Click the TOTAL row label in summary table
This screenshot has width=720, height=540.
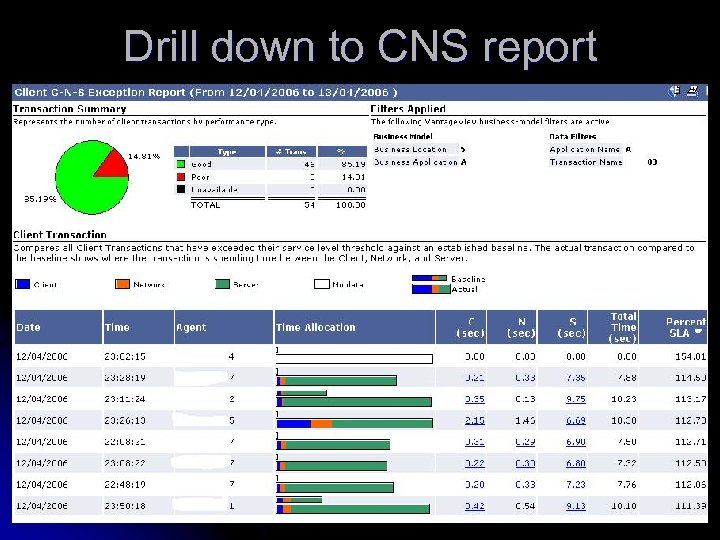[205, 205]
